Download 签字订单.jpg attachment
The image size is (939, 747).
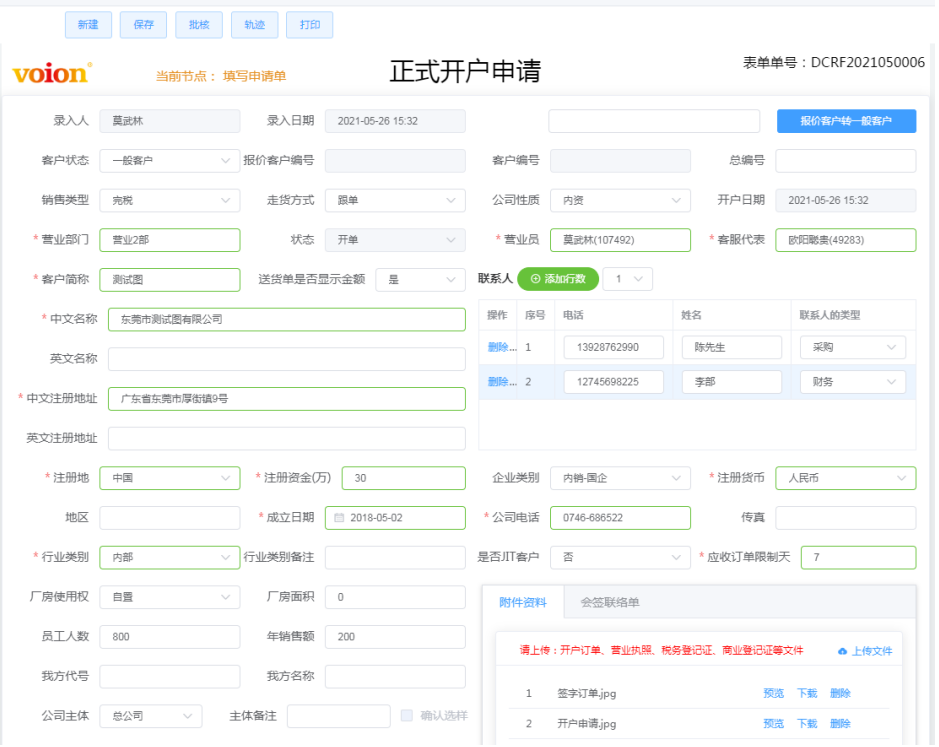point(807,694)
